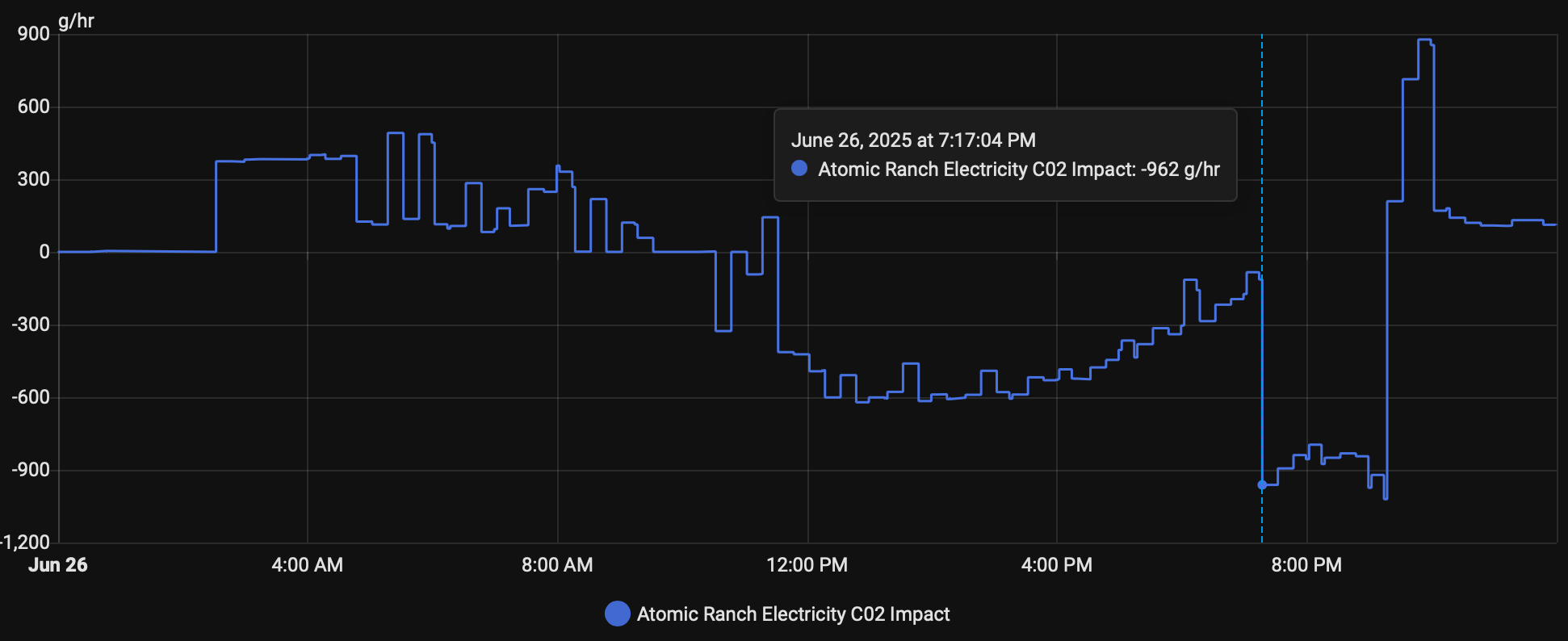Click the '-1,200' y-axis label
Viewport: 1568px width, 641px height.
point(25,542)
